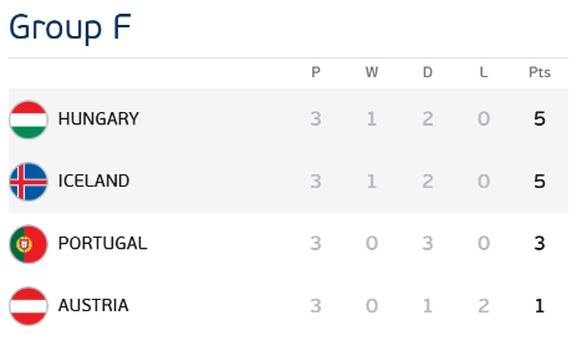
Task: Click Hungary's points value 5
Action: click(x=539, y=119)
